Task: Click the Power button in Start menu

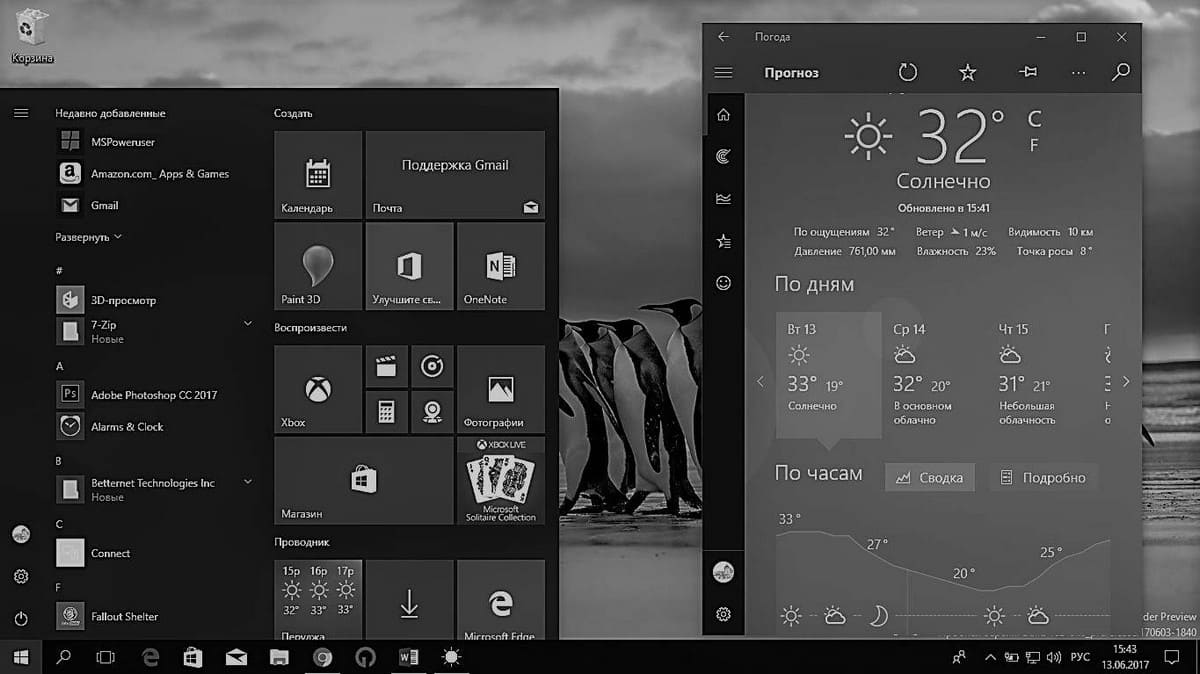Action: tap(21, 619)
